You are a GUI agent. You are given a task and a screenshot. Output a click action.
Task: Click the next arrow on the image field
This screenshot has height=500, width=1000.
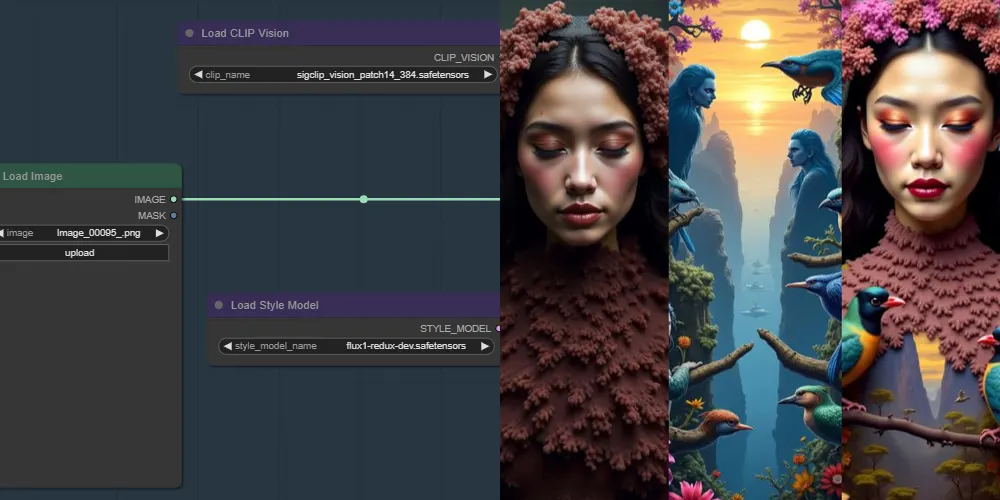click(159, 233)
